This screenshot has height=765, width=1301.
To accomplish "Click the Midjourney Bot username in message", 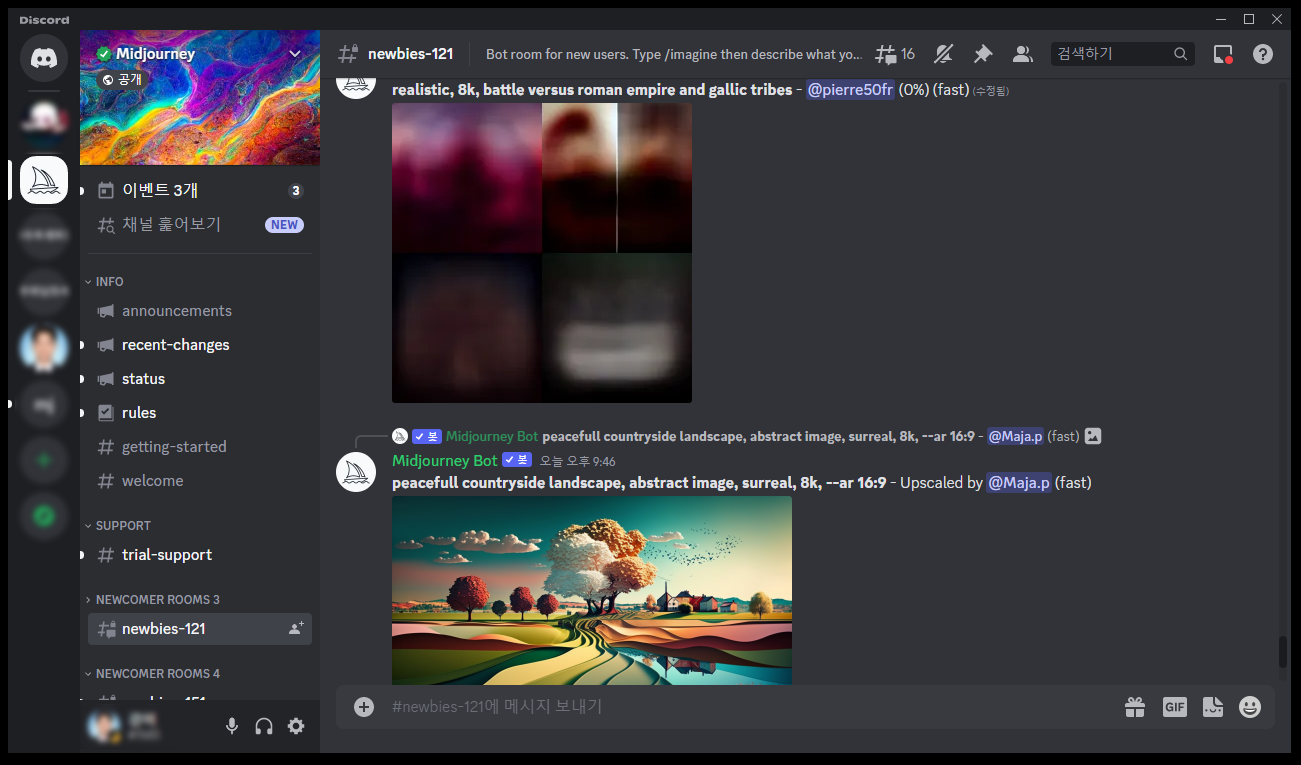I will 444,461.
